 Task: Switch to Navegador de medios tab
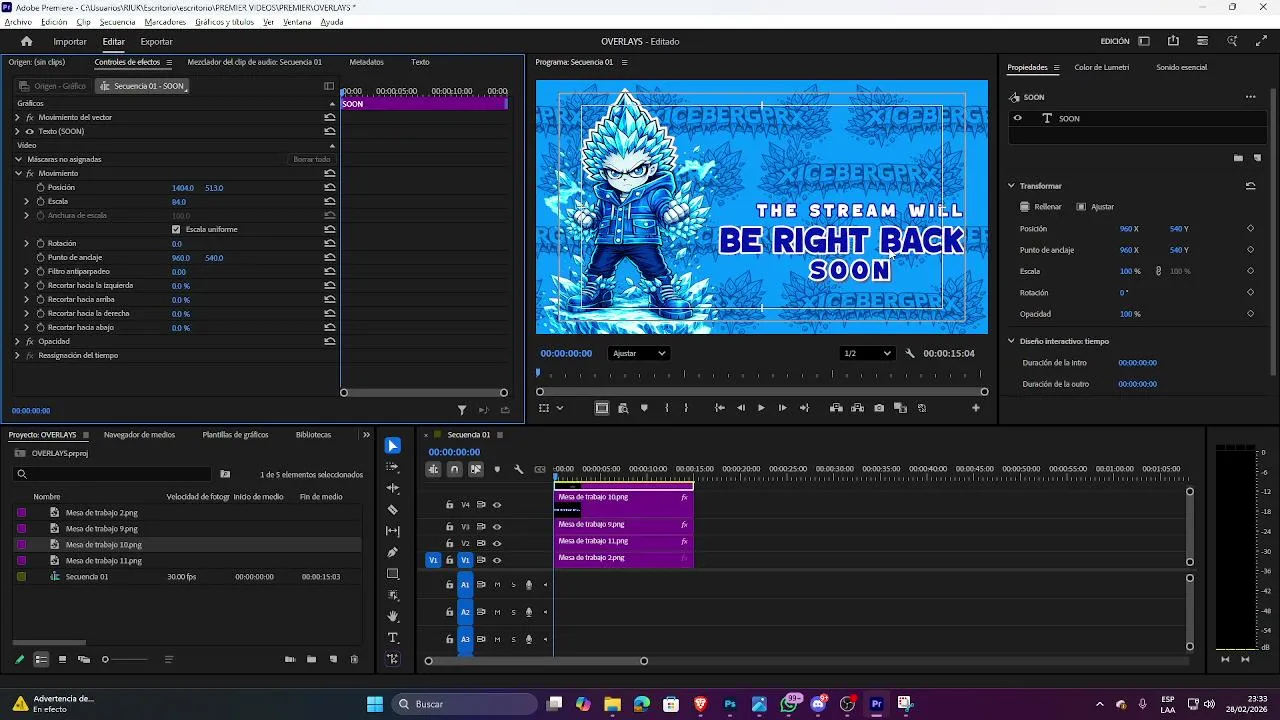pyautogui.click(x=139, y=435)
